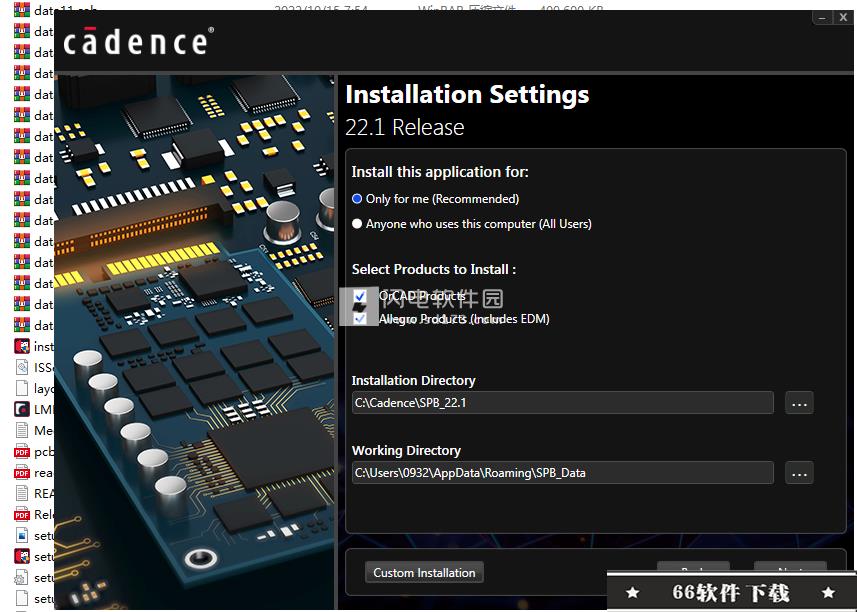Close the Cadence installer window
857x612 pixels.
click(843, 17)
